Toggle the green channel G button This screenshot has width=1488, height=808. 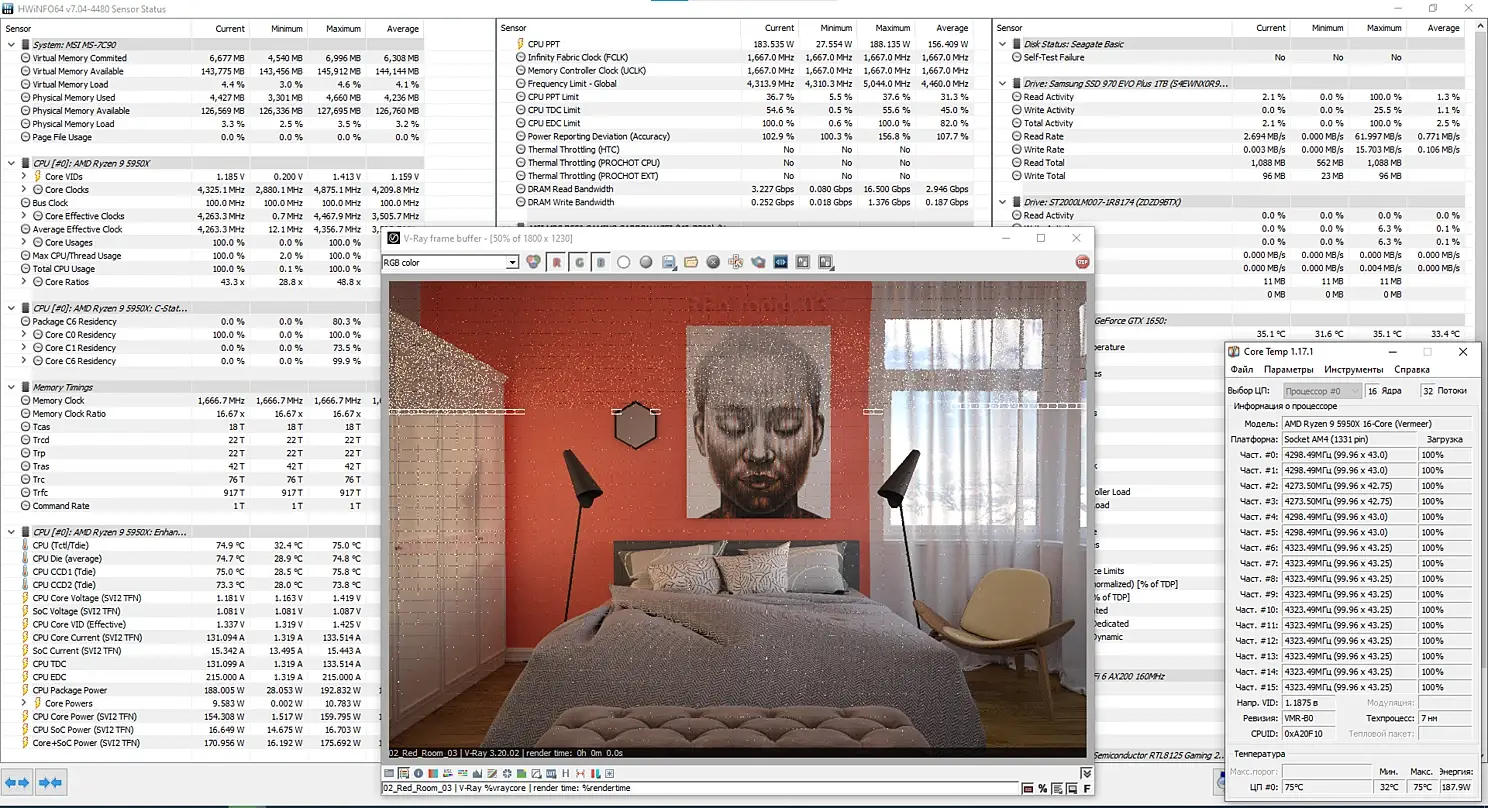[x=580, y=262]
